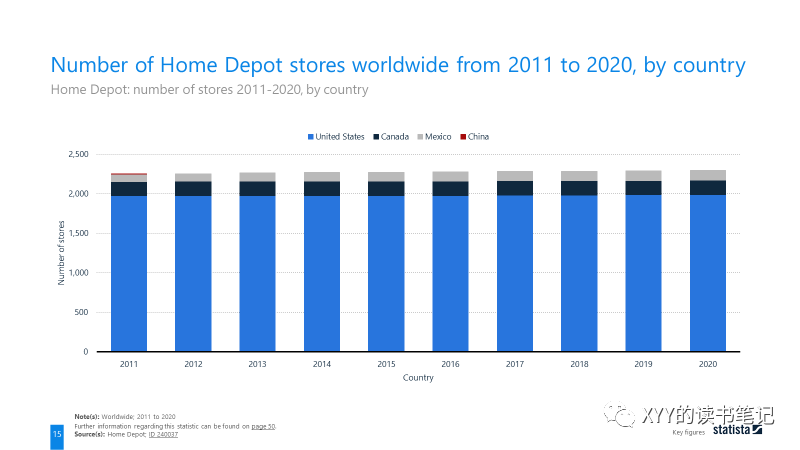800x450 pixels.
Task: Open the page 50 link
Action: [x=263, y=426]
